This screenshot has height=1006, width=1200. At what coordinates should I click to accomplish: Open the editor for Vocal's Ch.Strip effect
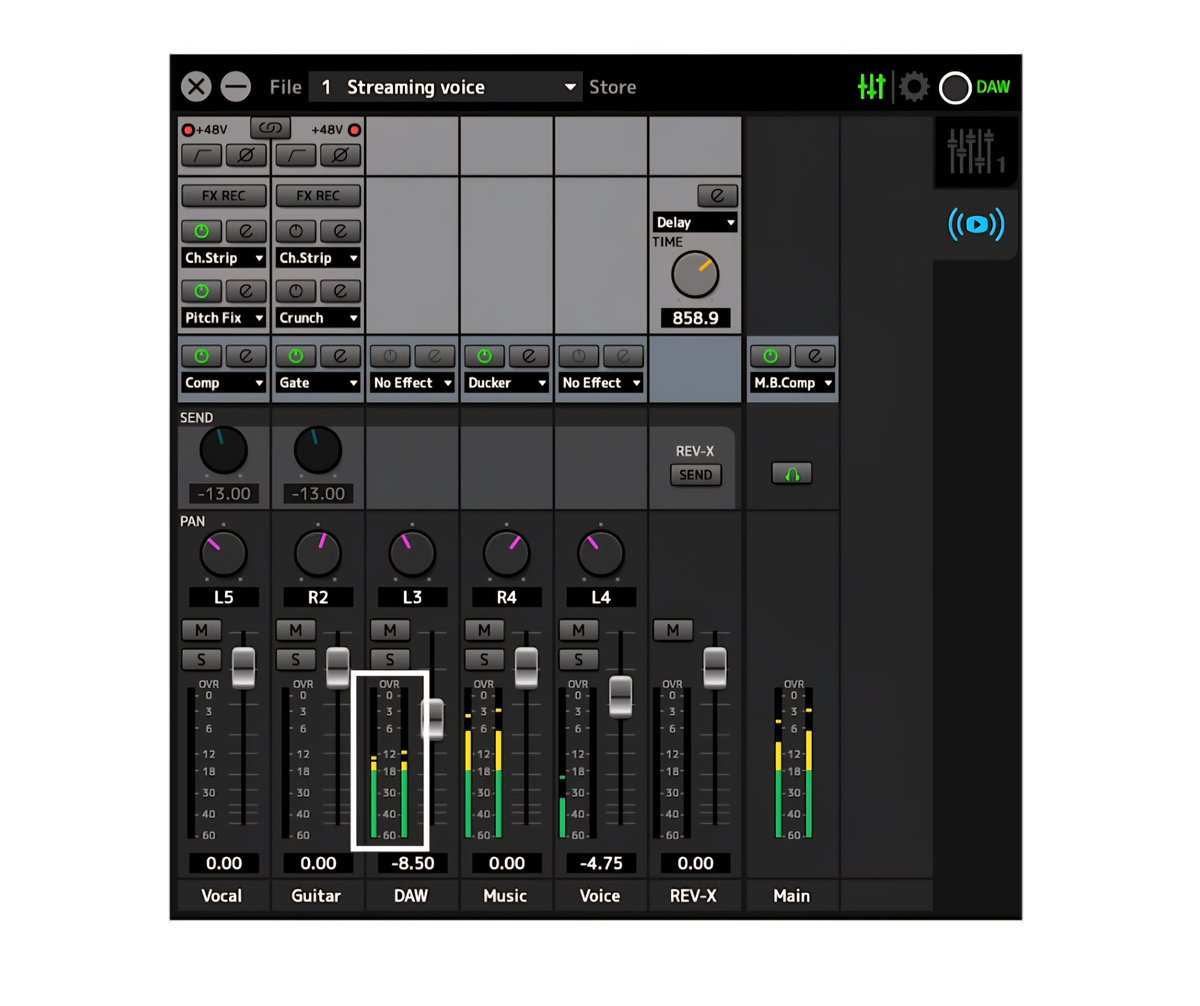click(245, 231)
